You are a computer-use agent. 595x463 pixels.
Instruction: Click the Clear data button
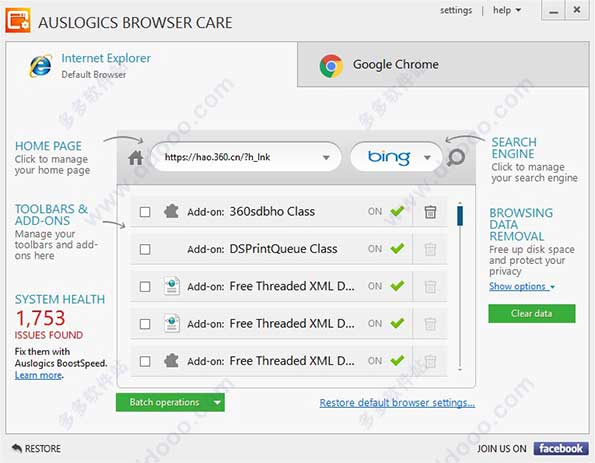pos(532,313)
